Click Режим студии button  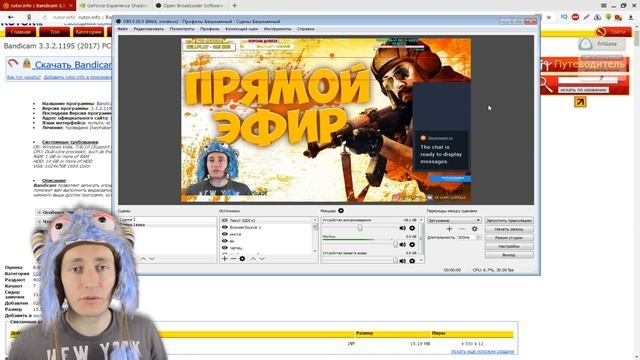click(509, 238)
